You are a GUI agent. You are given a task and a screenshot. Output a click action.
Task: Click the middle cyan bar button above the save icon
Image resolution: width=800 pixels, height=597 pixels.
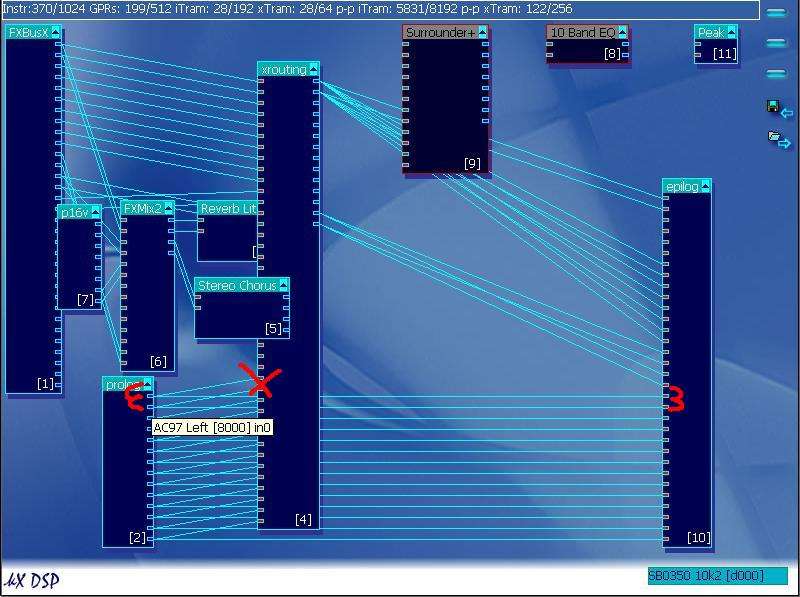tap(776, 43)
